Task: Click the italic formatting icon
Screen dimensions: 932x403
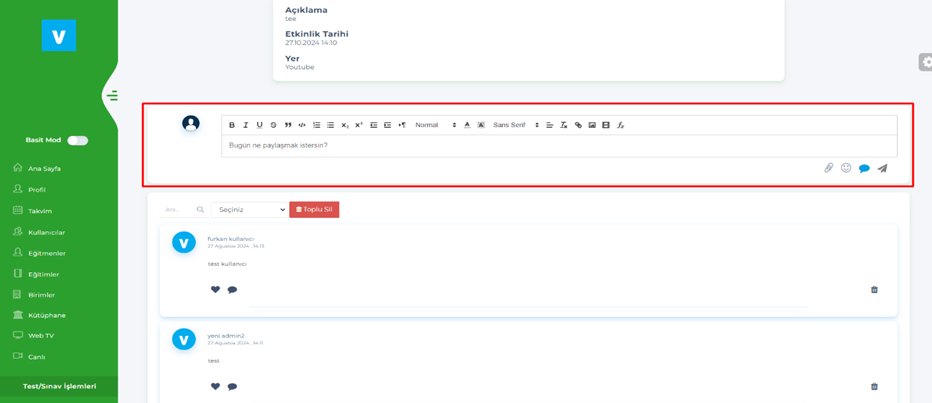Action: pyautogui.click(x=246, y=125)
